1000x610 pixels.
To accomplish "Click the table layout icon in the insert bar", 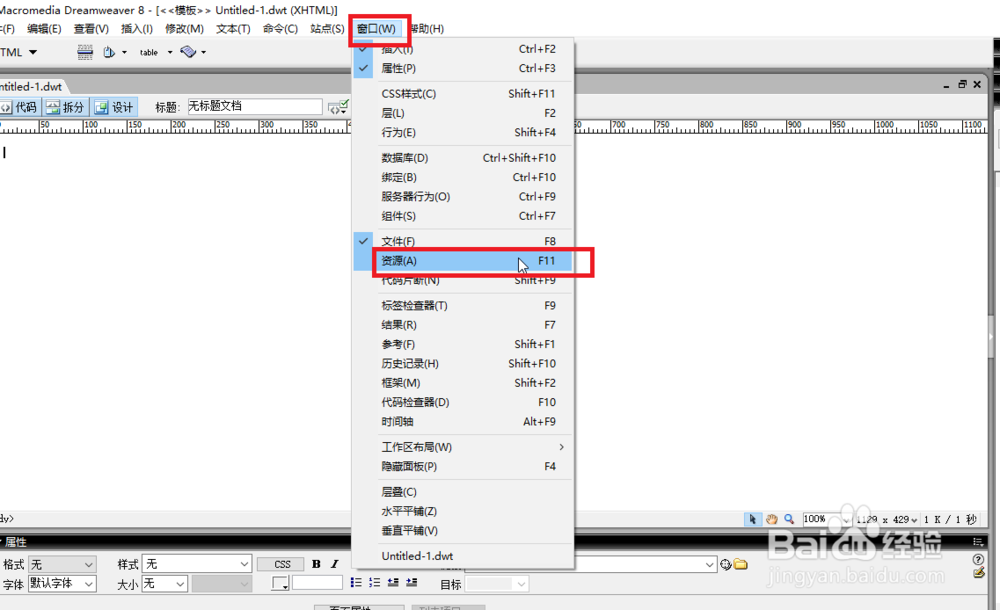I will (x=85, y=52).
